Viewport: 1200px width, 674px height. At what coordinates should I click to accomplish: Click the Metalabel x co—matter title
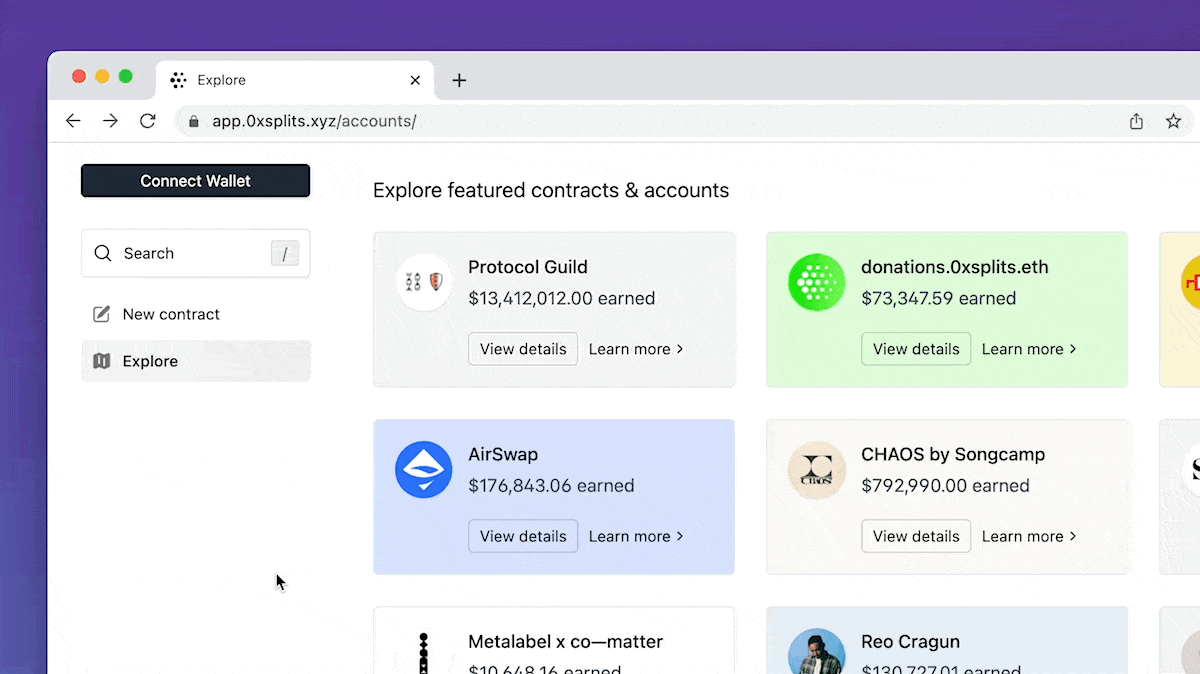tap(565, 642)
